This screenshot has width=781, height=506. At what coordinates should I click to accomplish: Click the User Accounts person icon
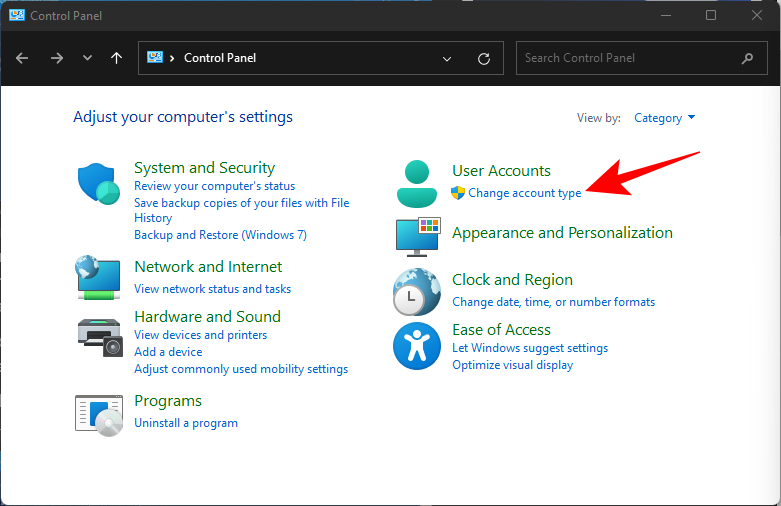point(416,182)
